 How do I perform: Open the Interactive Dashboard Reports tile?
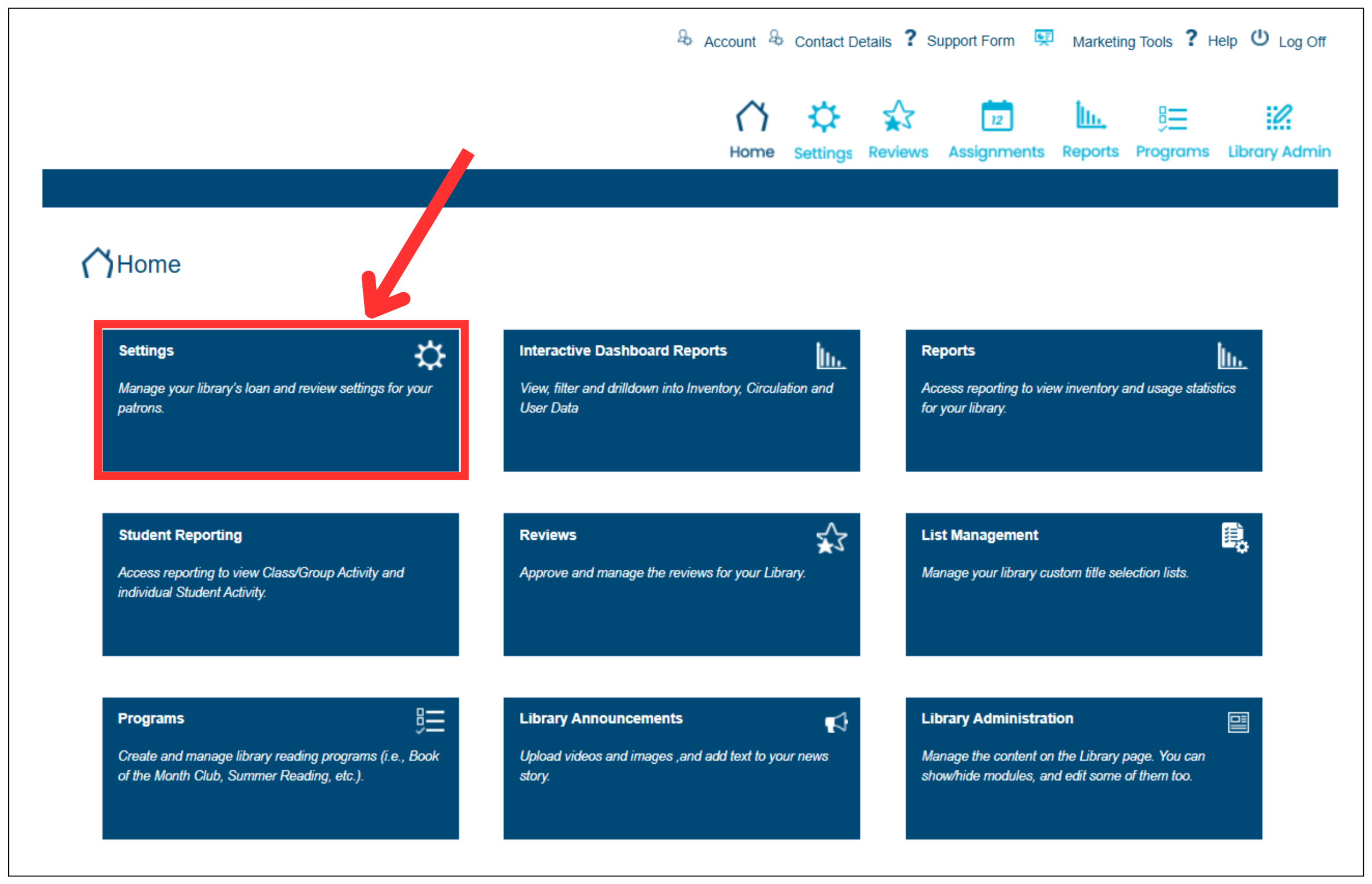(681, 400)
